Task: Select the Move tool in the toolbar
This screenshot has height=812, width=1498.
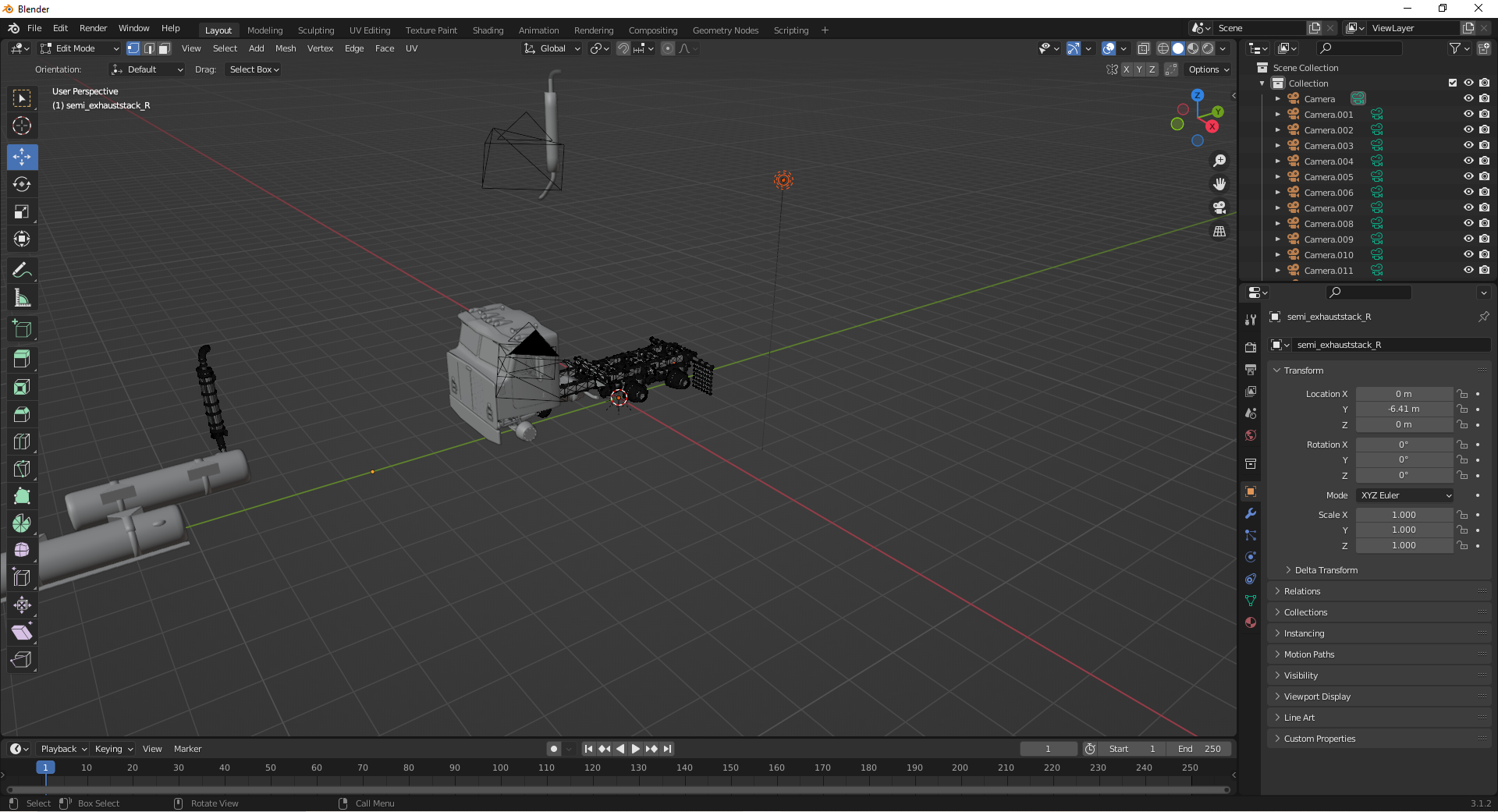Action: [x=22, y=157]
